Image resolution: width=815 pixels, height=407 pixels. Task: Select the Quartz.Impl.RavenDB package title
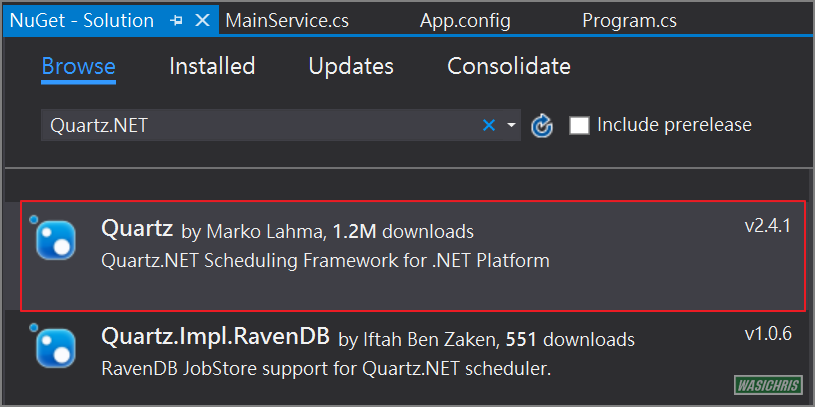tap(217, 336)
